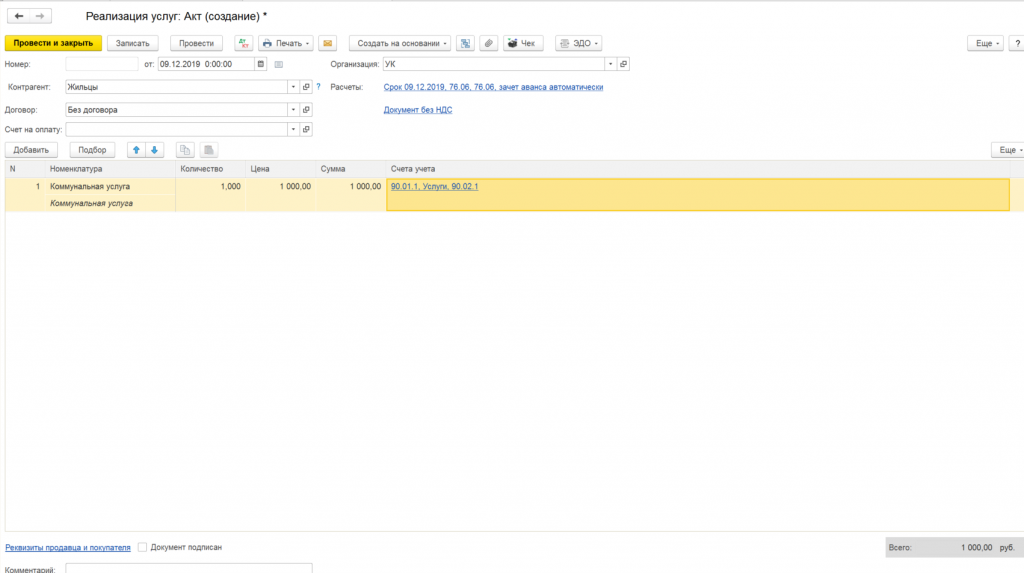Open top Еще menu
This screenshot has width=1024, height=573.
click(x=985, y=43)
